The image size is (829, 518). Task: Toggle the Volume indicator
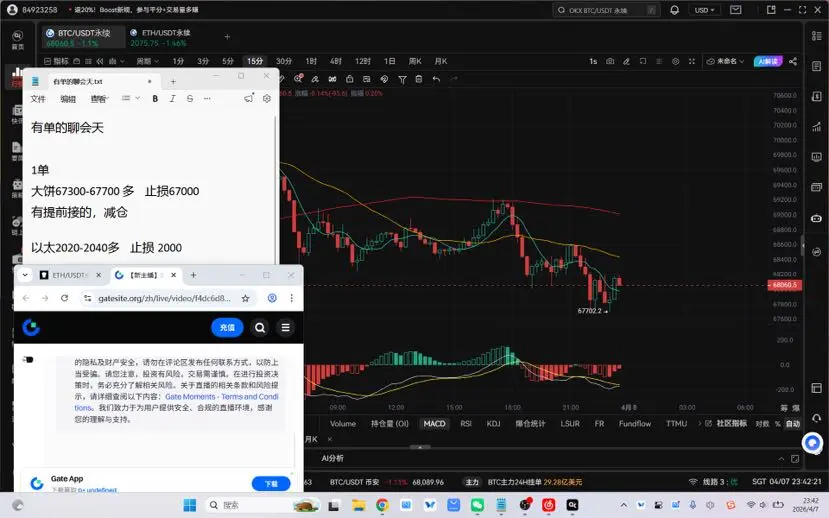click(343, 424)
